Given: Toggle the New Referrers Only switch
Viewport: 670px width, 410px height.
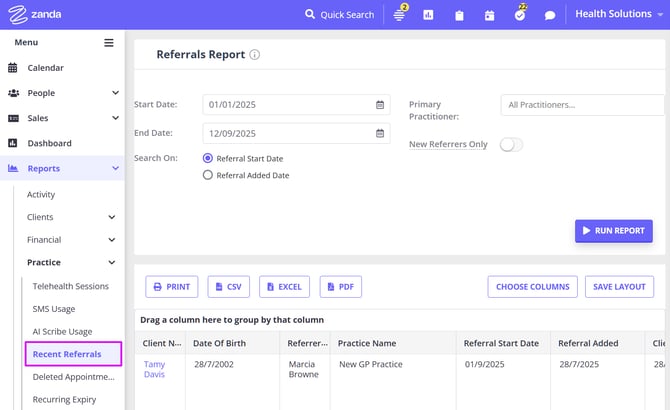Looking at the screenshot, I should (x=511, y=144).
